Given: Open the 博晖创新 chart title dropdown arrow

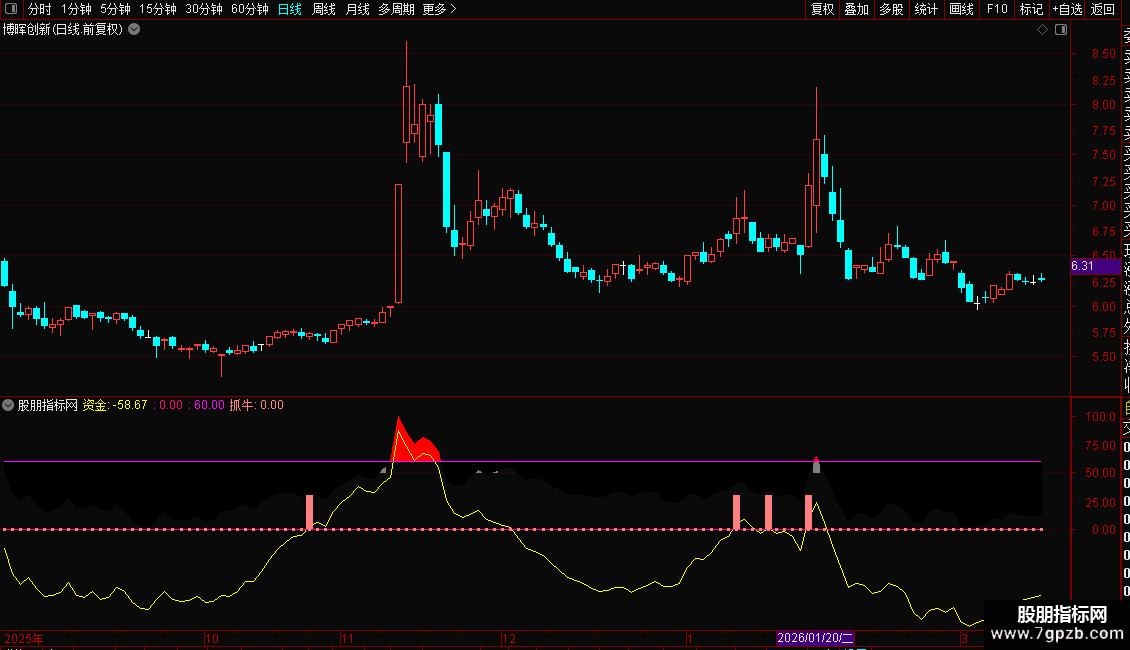Looking at the screenshot, I should (134, 30).
